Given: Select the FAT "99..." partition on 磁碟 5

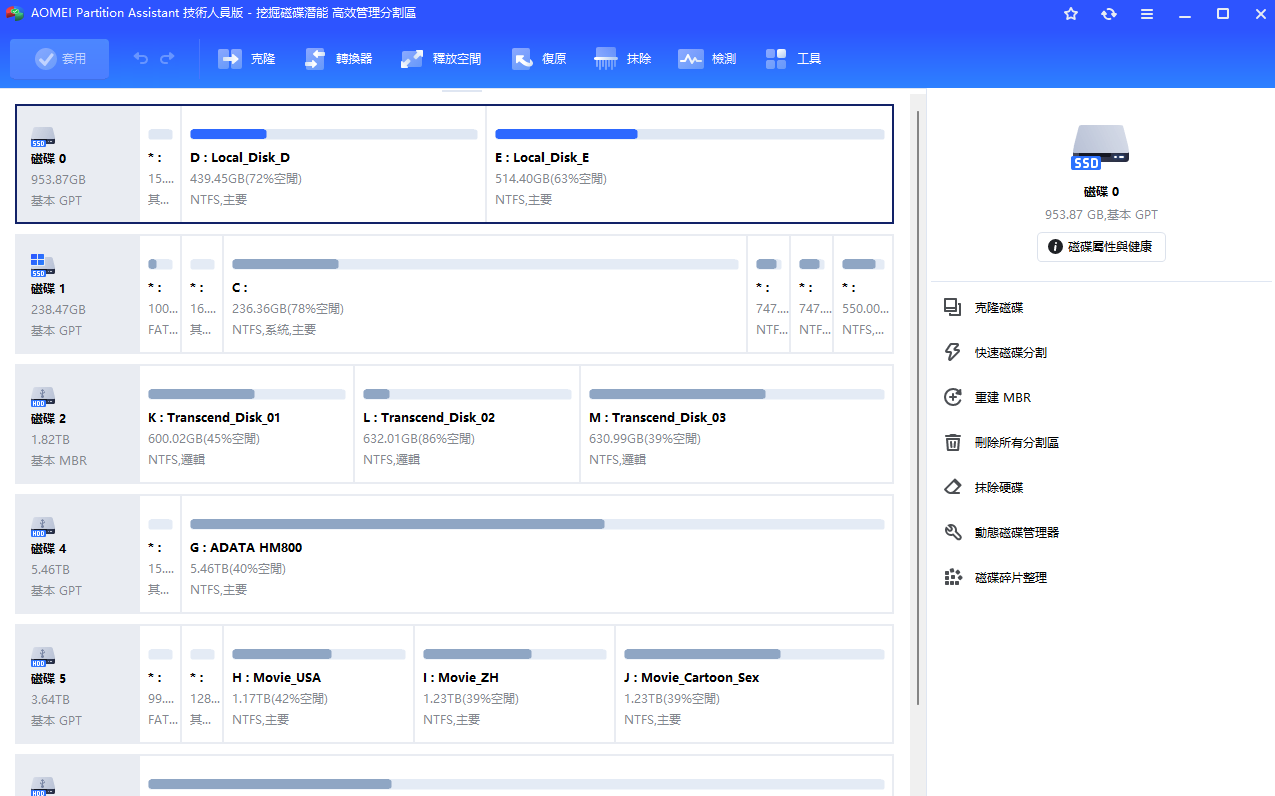Looking at the screenshot, I should pyautogui.click(x=160, y=684).
